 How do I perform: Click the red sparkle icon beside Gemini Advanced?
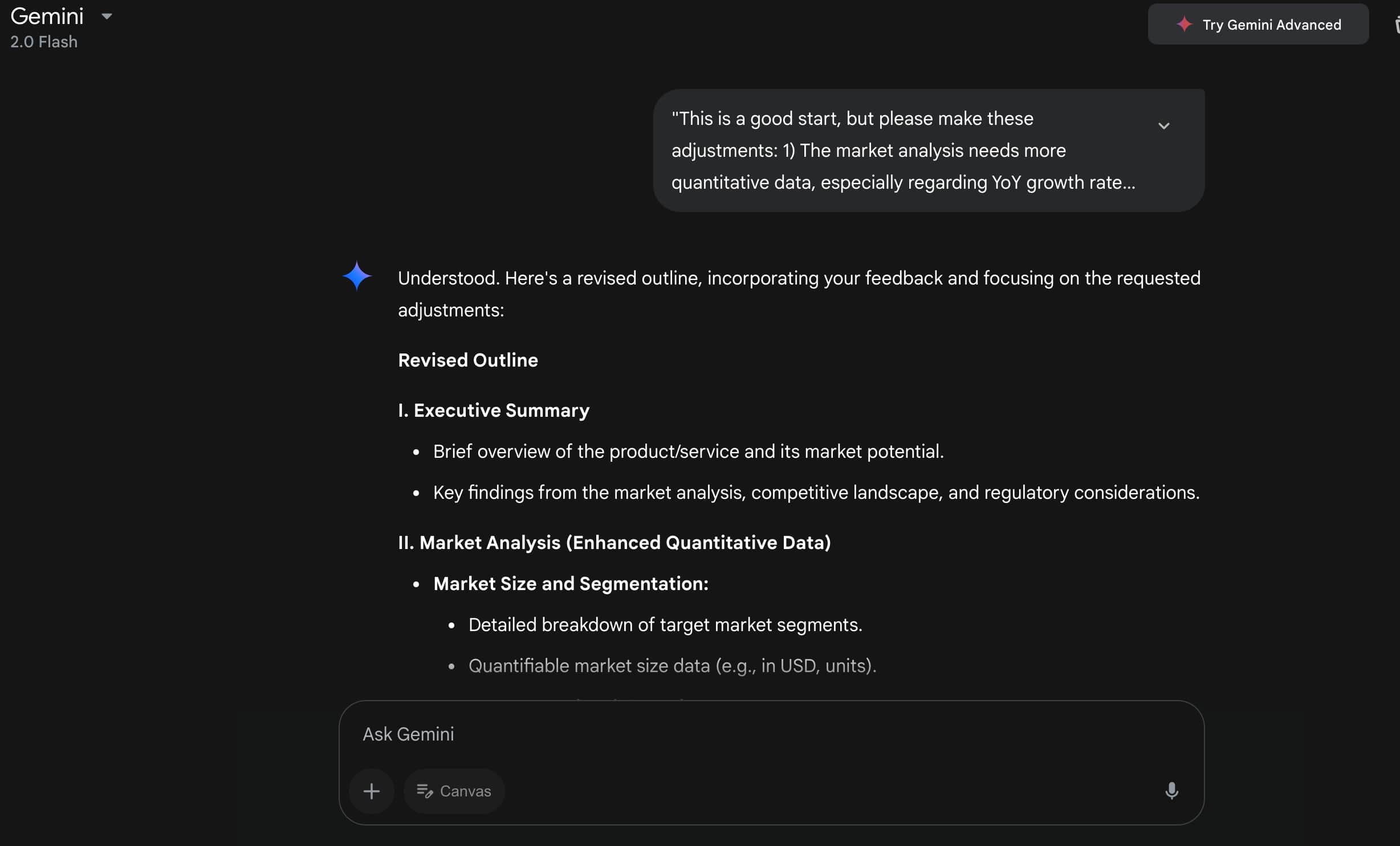[1185, 25]
